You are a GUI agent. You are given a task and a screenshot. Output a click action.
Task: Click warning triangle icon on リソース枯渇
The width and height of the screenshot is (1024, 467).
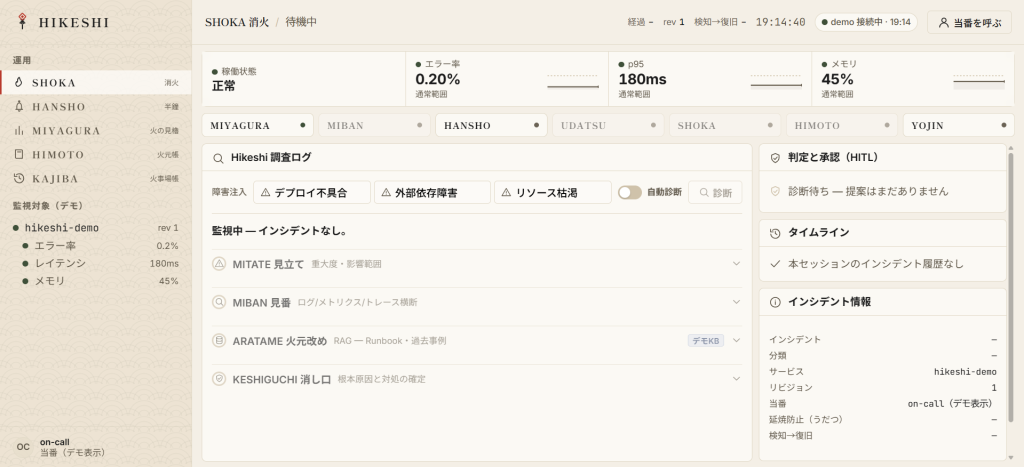tap(506, 193)
